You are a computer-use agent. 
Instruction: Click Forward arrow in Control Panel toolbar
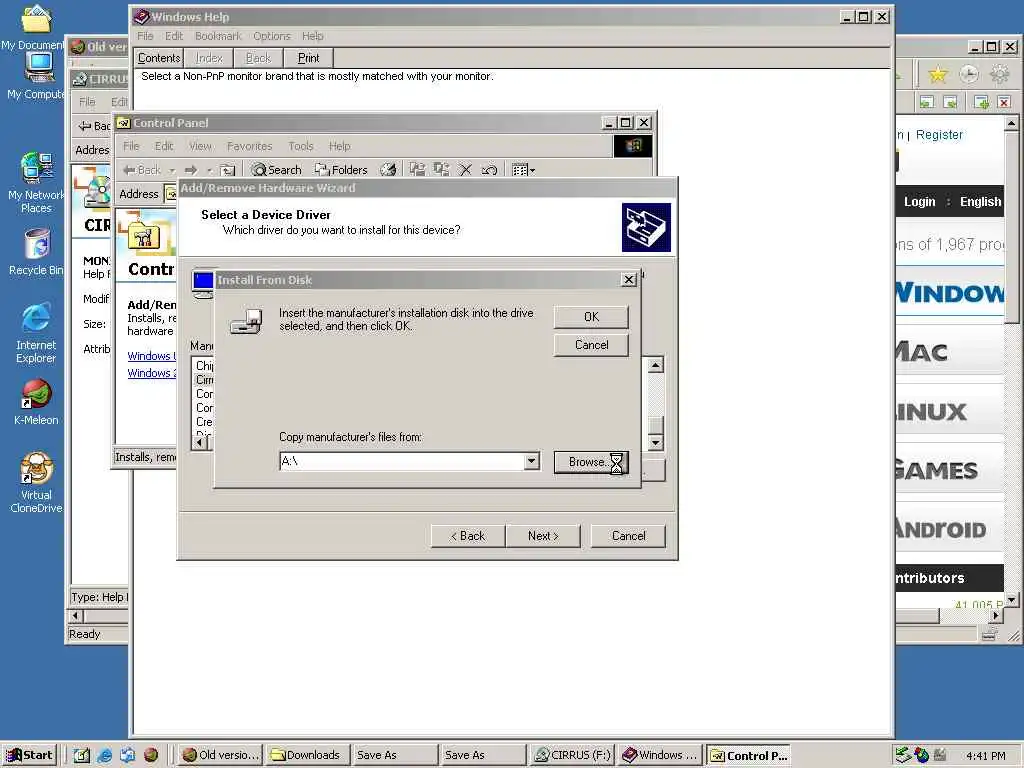191,170
